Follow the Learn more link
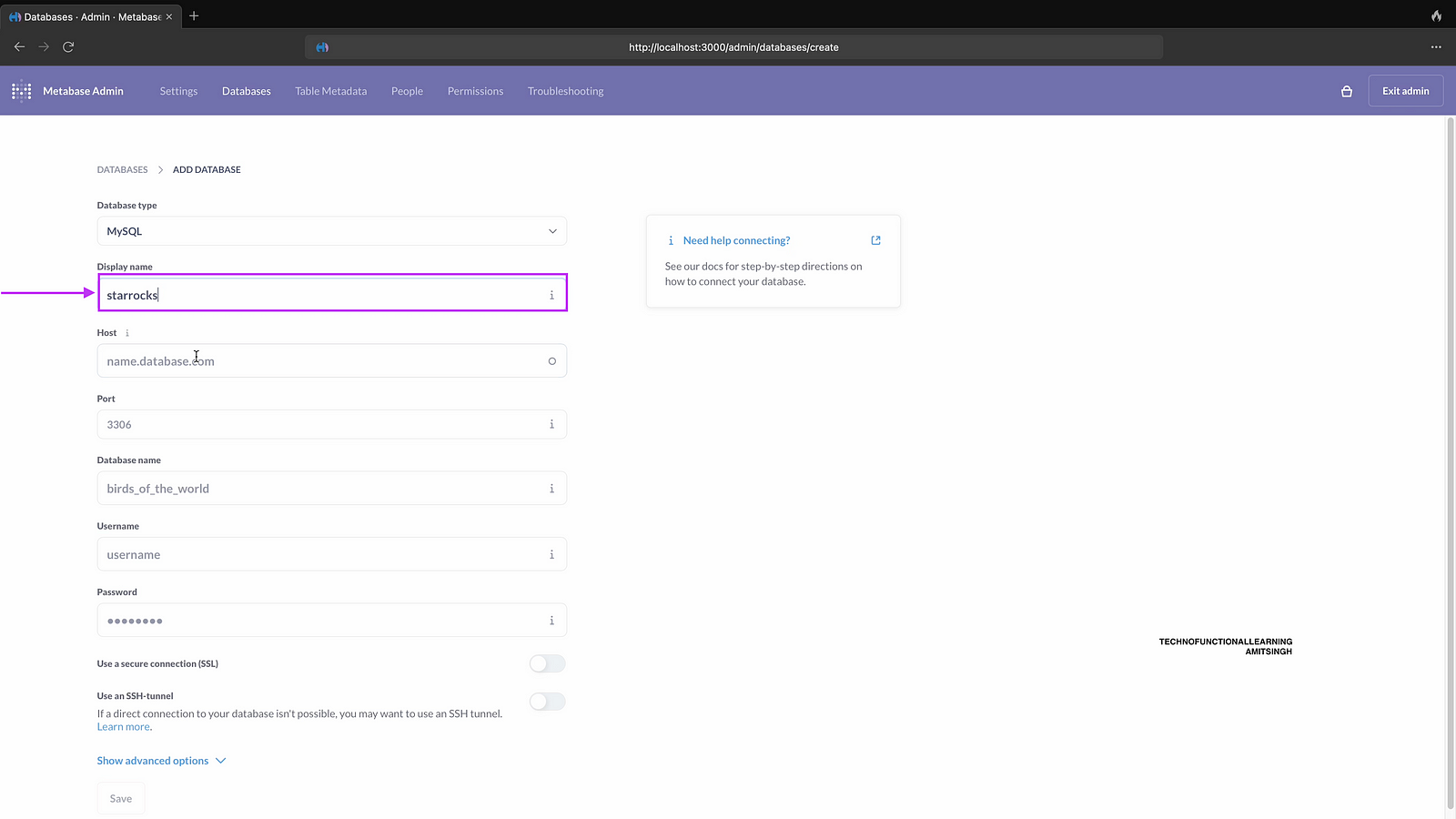The width and height of the screenshot is (1456, 819). coord(123,727)
